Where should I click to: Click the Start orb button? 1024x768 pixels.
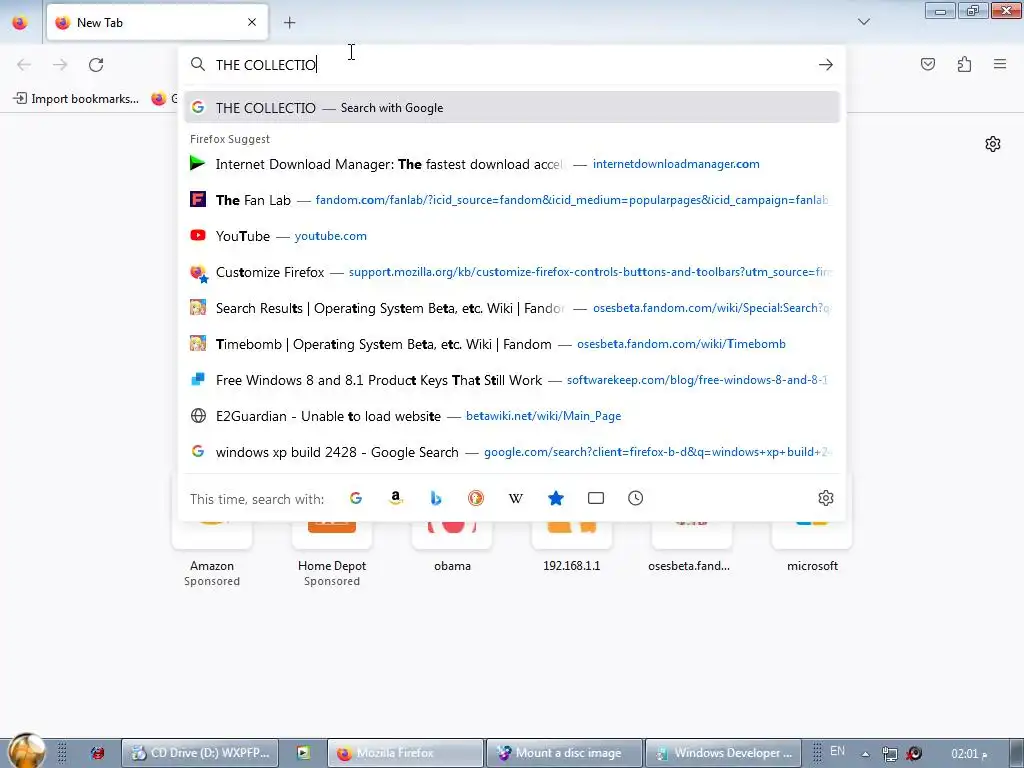[x=26, y=751]
